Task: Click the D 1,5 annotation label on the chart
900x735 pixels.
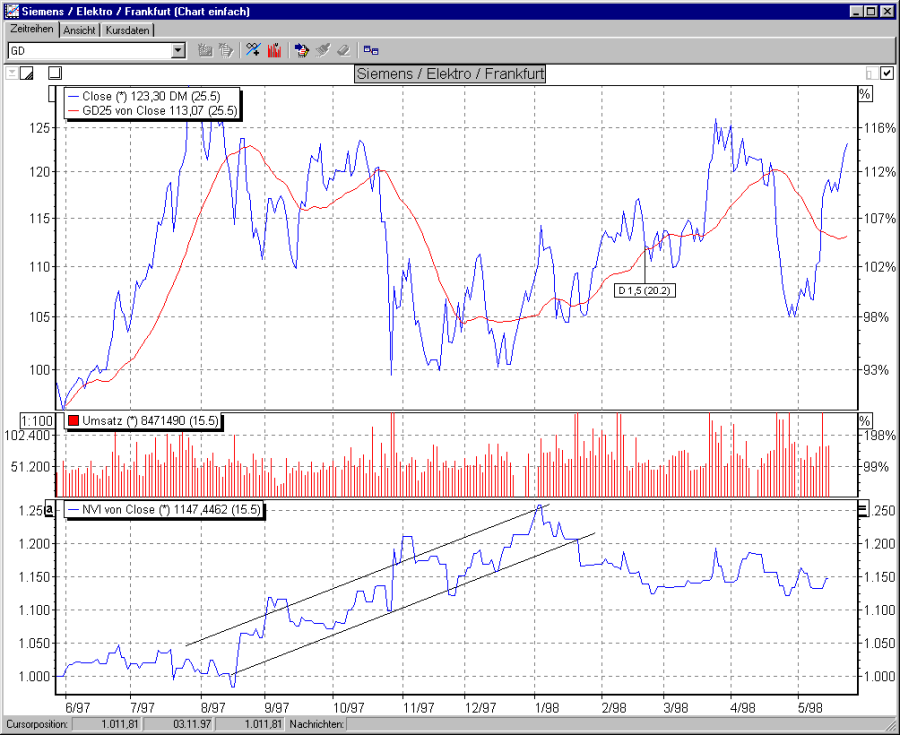Action: [645, 290]
